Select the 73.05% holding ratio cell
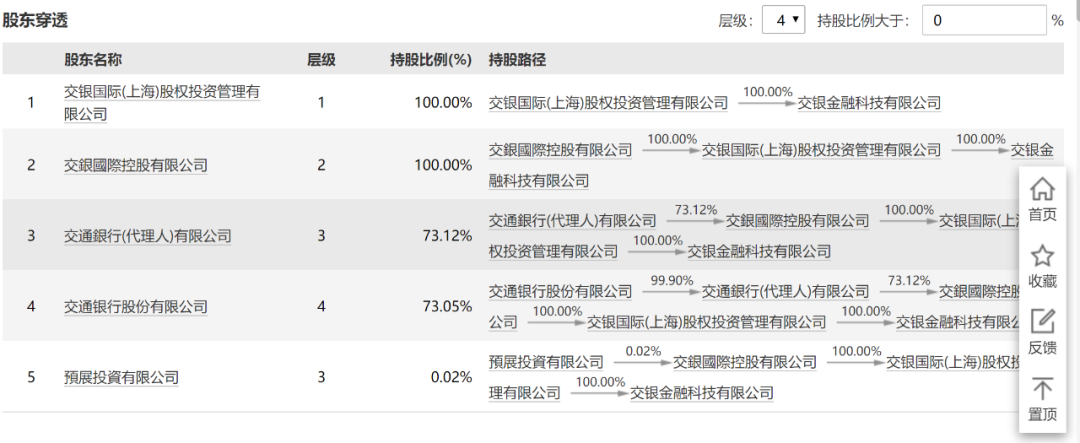The image size is (1080, 443). (x=448, y=307)
